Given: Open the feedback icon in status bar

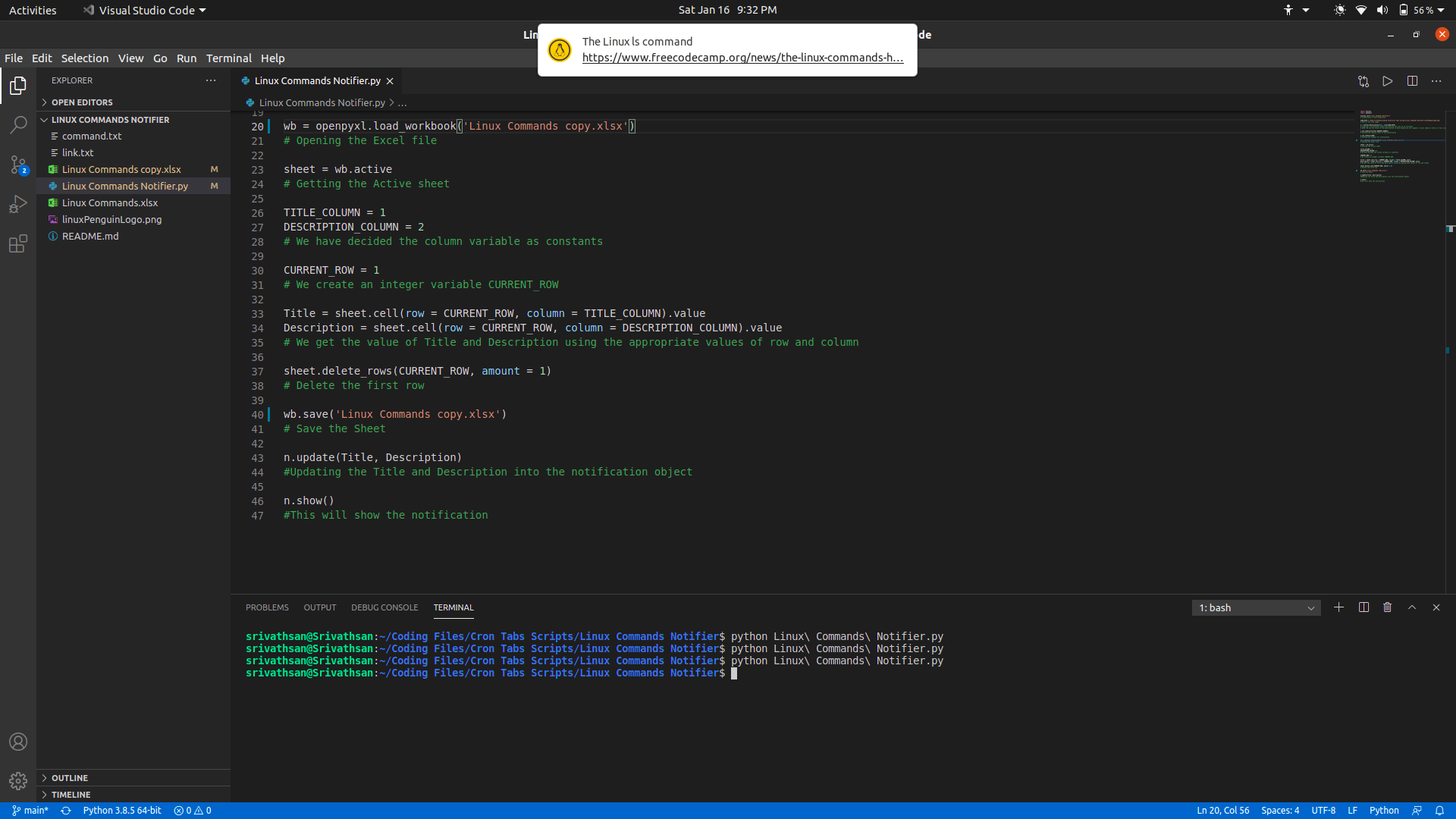Looking at the screenshot, I should (x=1417, y=811).
